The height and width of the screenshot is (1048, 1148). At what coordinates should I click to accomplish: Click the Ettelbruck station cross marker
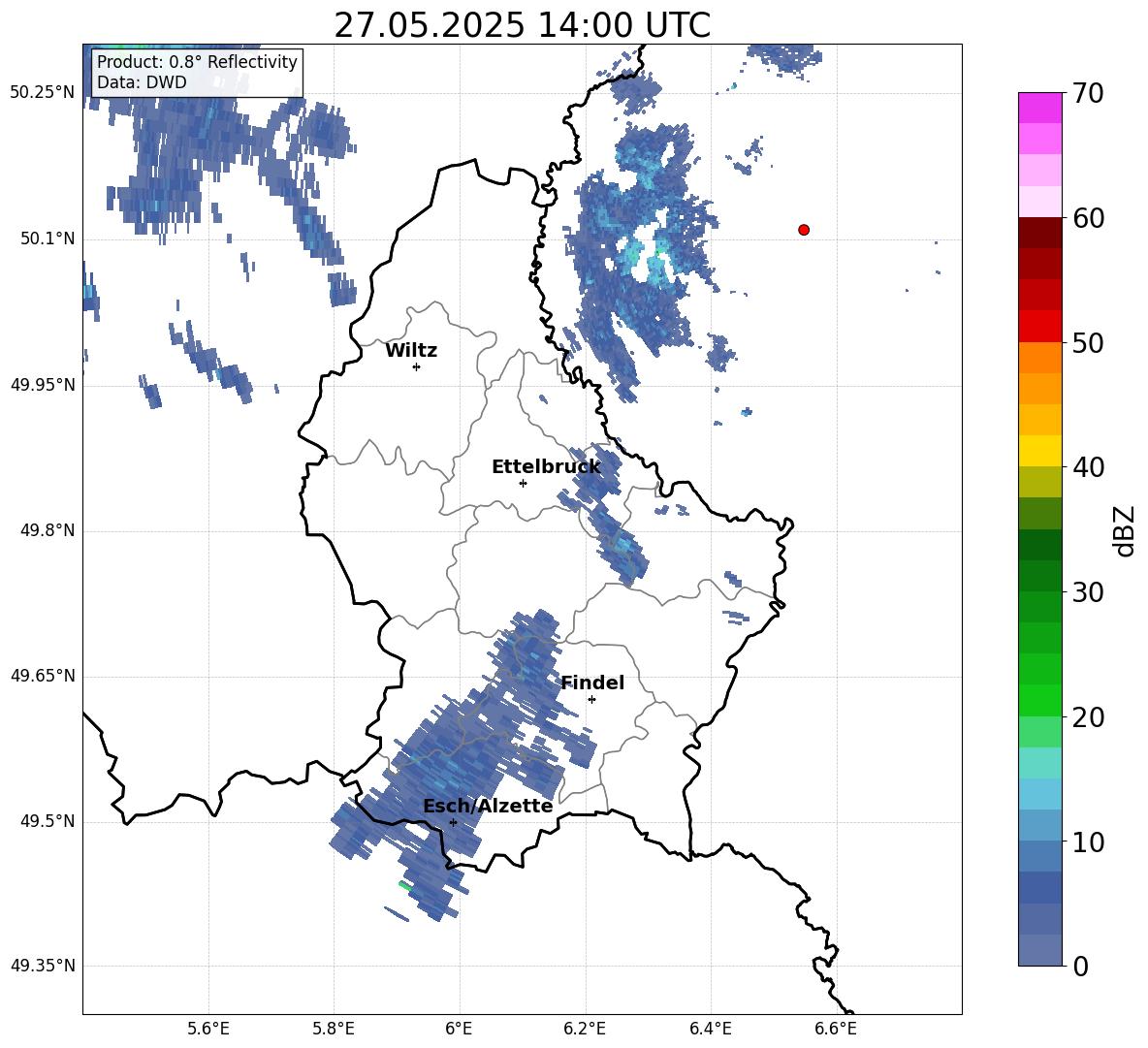click(x=523, y=483)
